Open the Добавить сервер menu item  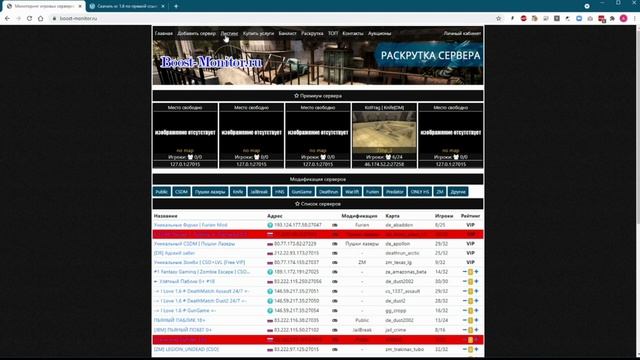coord(196,33)
